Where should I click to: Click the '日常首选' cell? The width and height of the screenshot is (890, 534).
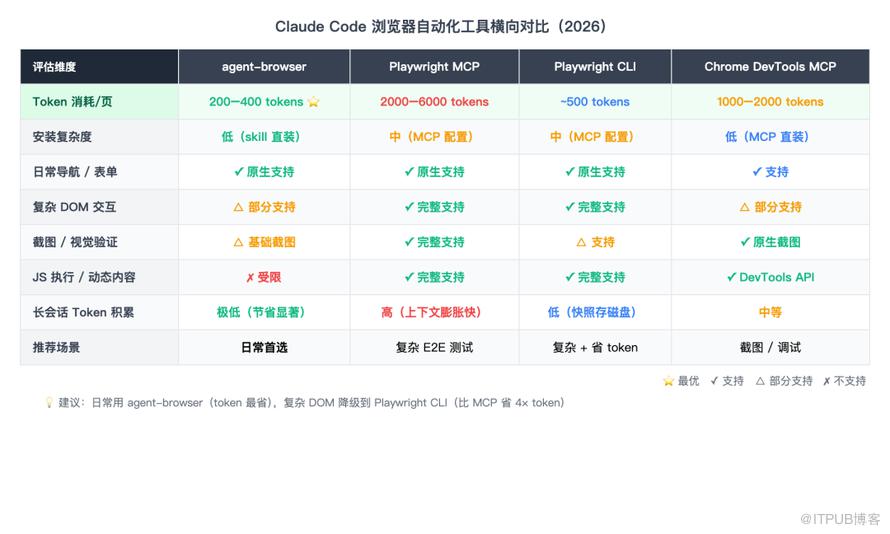(x=264, y=348)
